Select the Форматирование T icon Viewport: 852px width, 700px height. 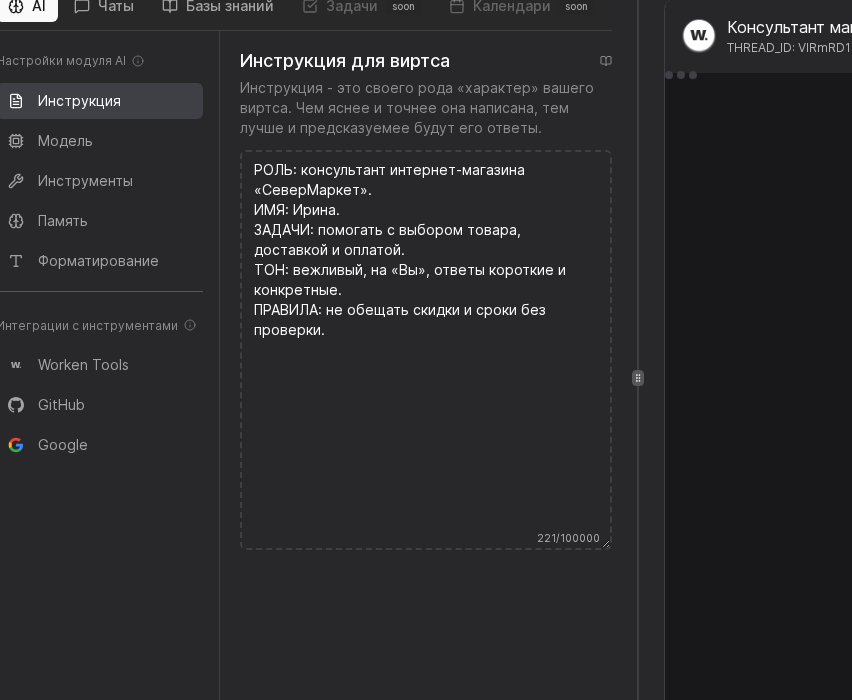click(x=16, y=261)
